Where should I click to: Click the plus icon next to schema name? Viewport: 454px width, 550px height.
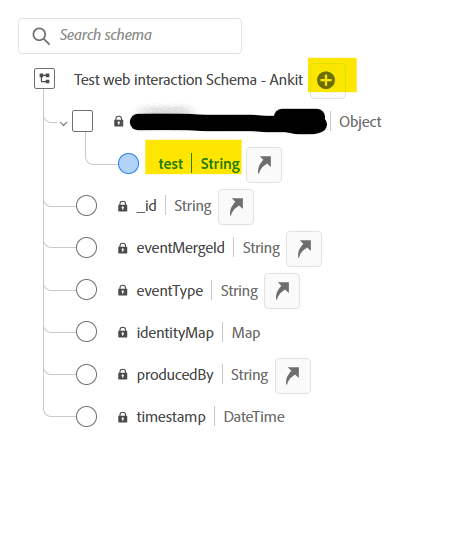coord(326,80)
